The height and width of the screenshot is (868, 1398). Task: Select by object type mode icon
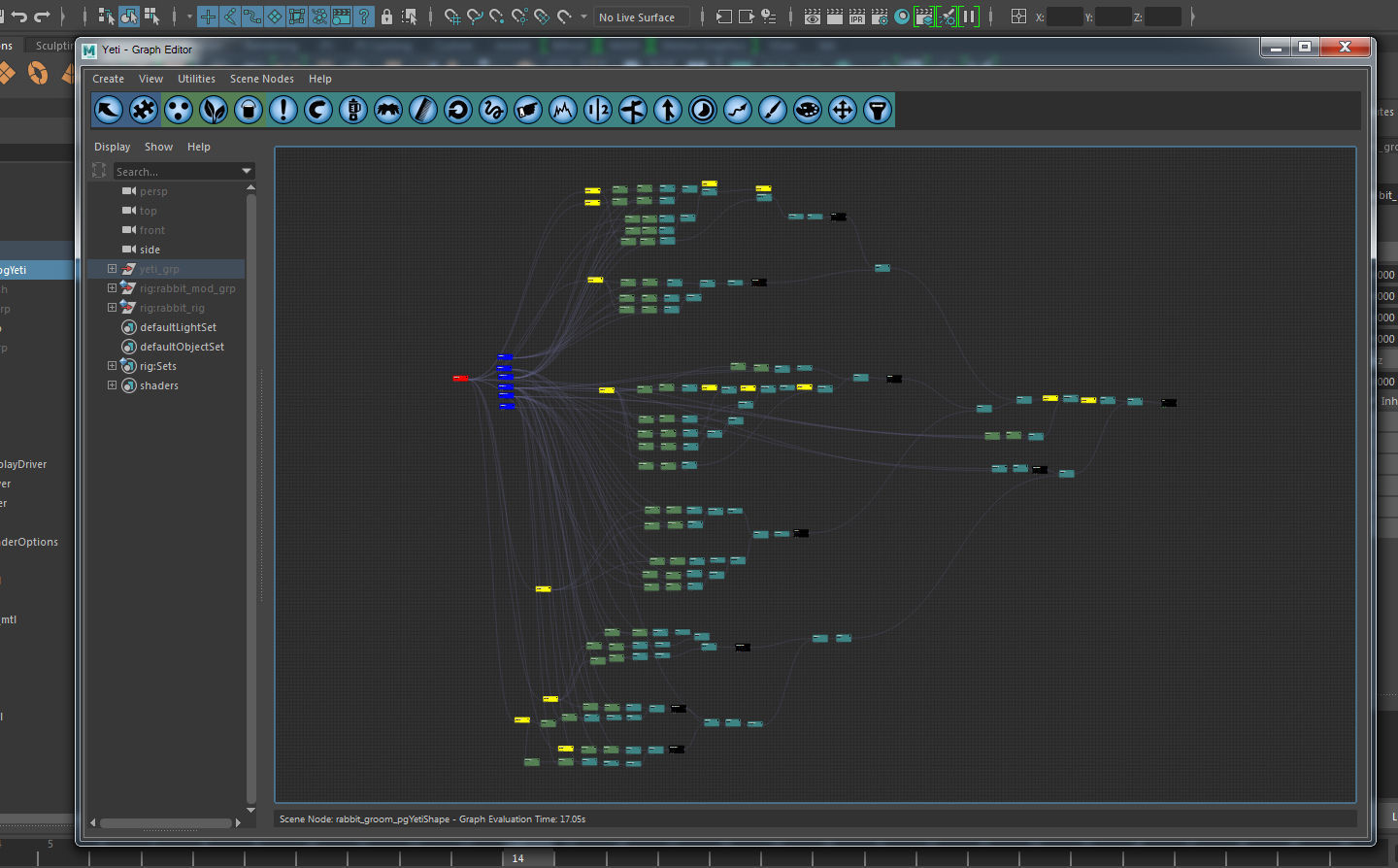point(129,17)
